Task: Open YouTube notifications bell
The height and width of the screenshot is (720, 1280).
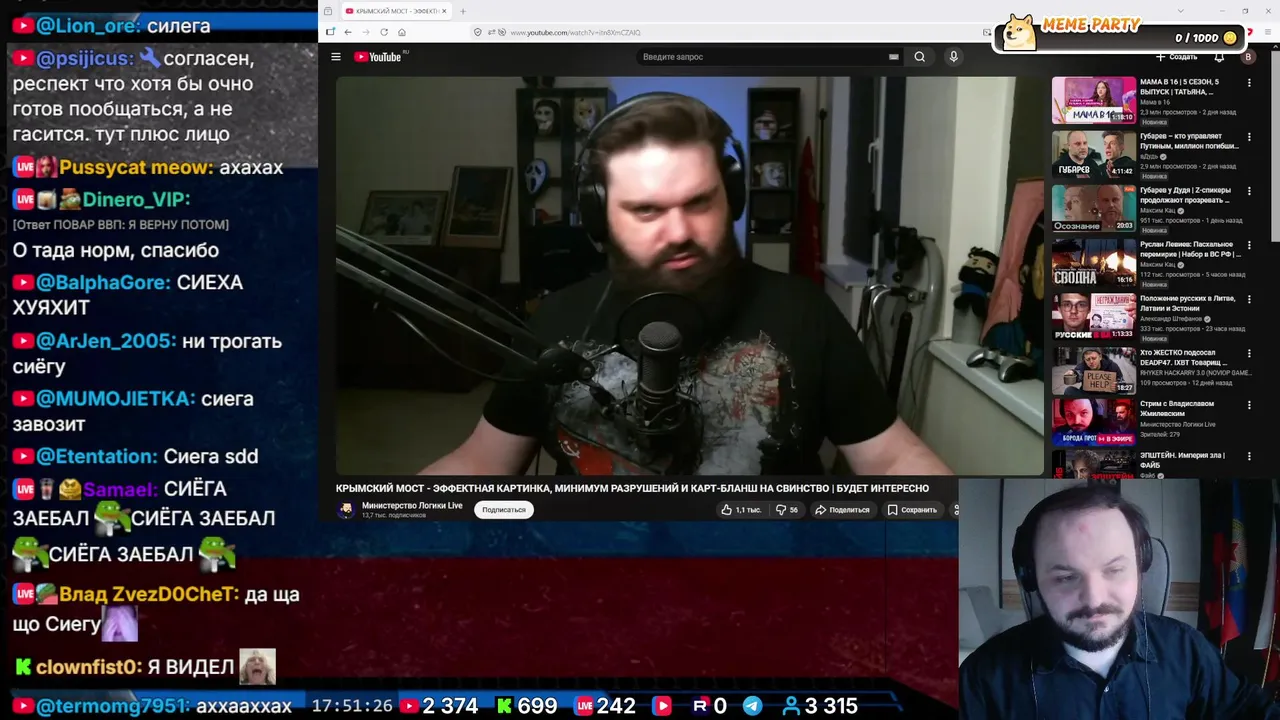Action: coord(1219,57)
